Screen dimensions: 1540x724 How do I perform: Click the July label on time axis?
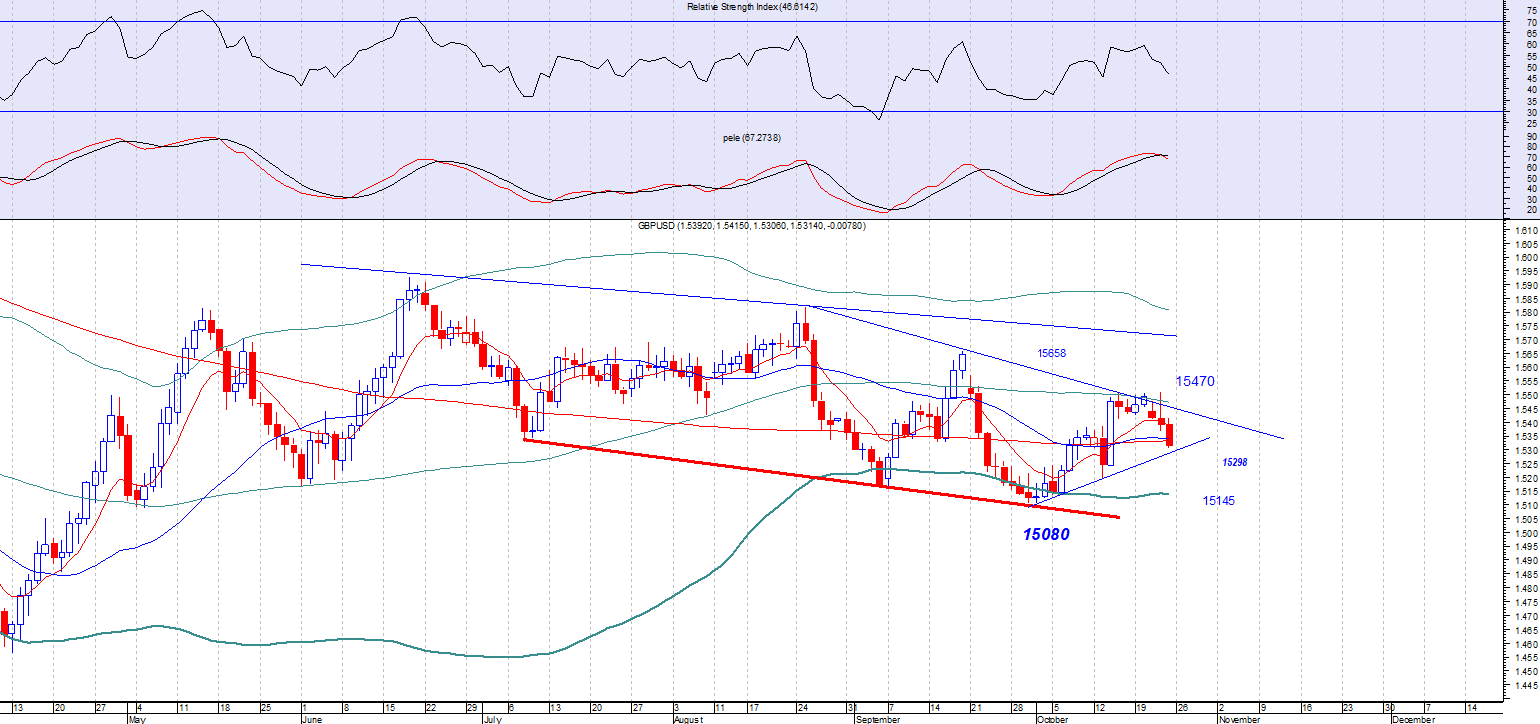click(x=494, y=719)
